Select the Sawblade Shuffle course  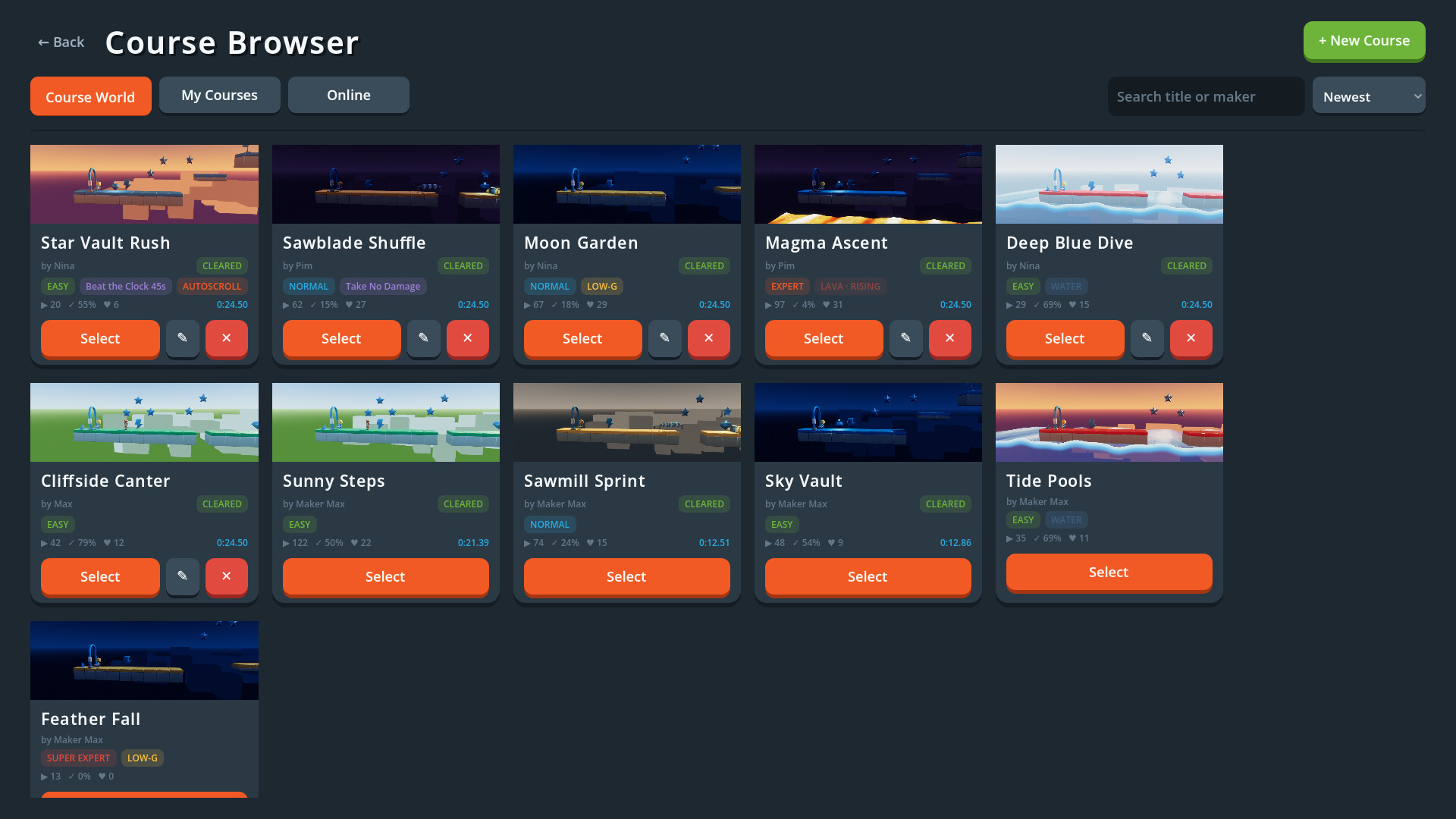[341, 338]
